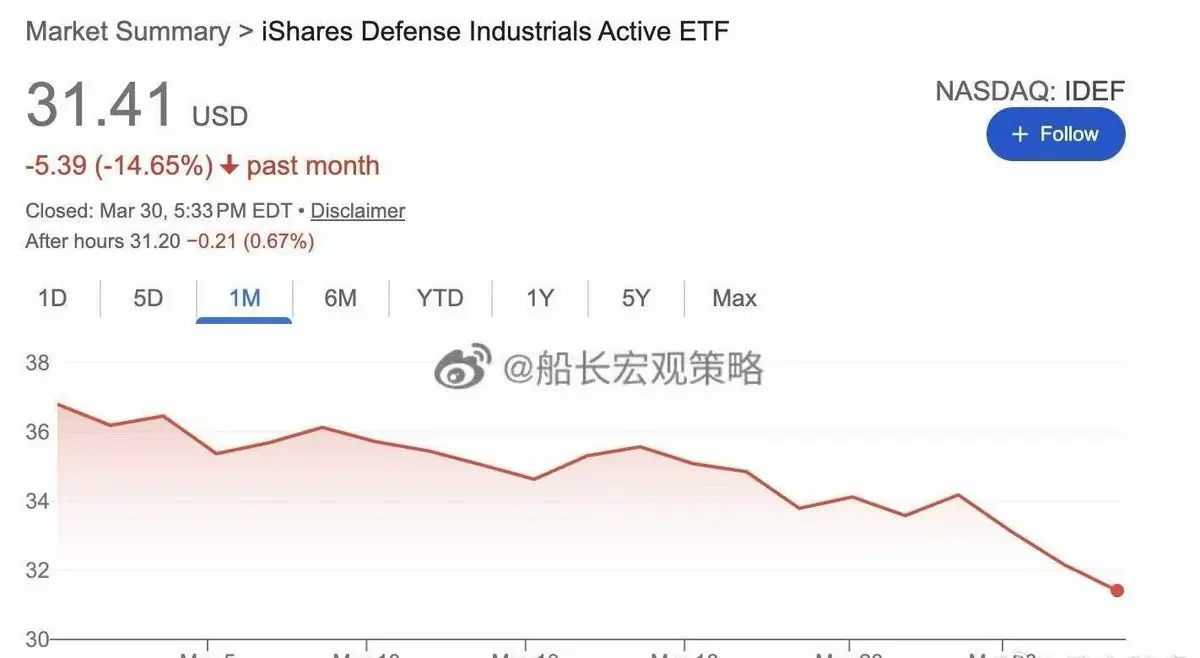Select the 5D range tab
This screenshot has width=1200, height=658.
click(148, 298)
